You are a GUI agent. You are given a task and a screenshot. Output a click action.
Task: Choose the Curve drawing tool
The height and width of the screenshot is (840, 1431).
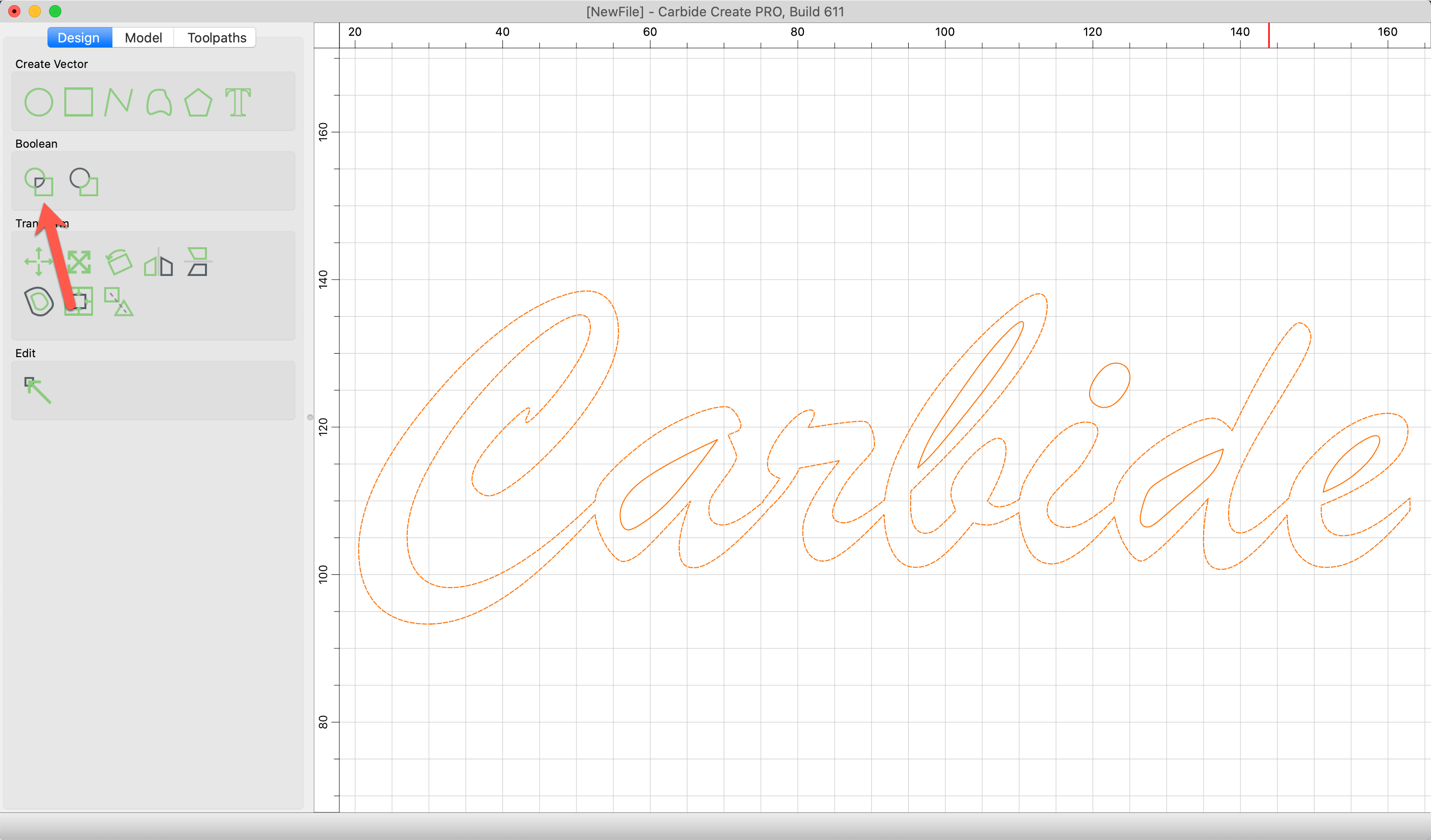click(x=158, y=103)
